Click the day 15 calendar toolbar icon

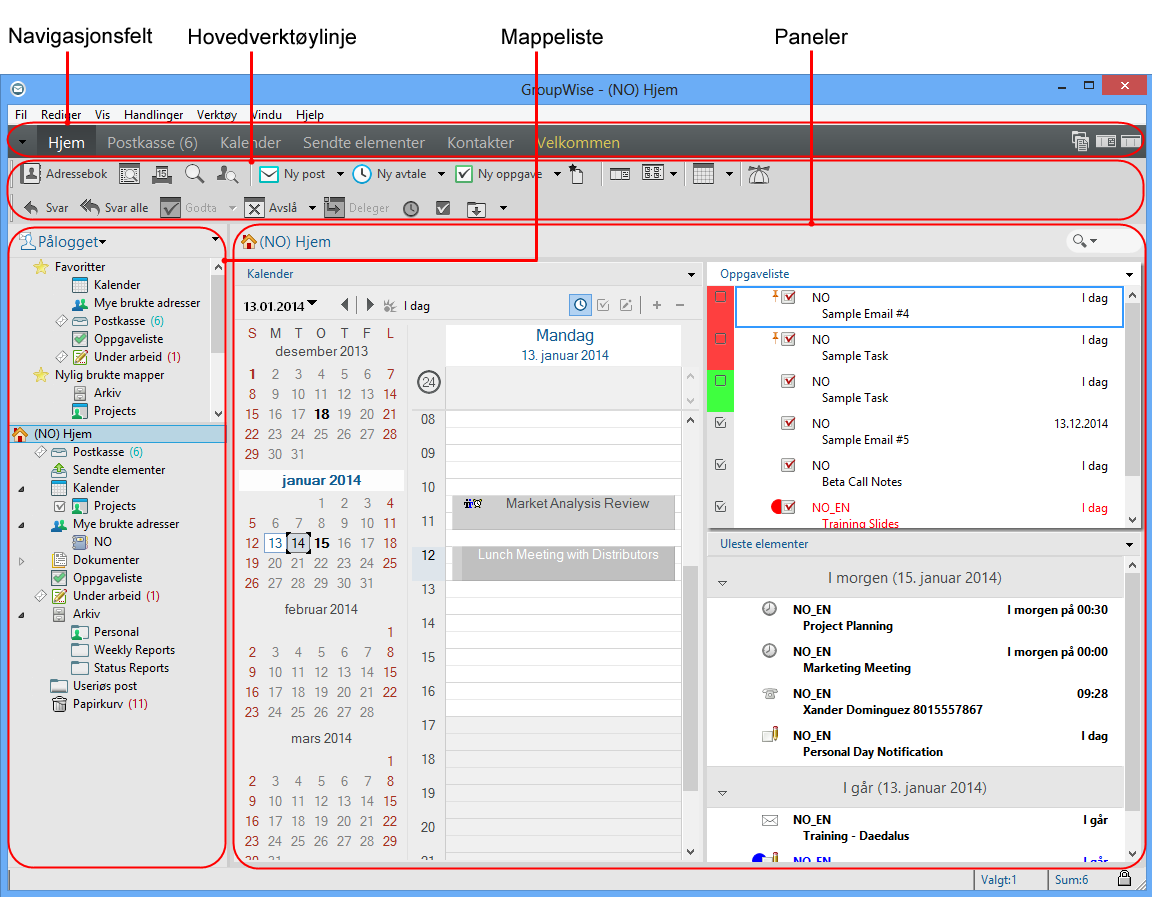[x=162, y=174]
